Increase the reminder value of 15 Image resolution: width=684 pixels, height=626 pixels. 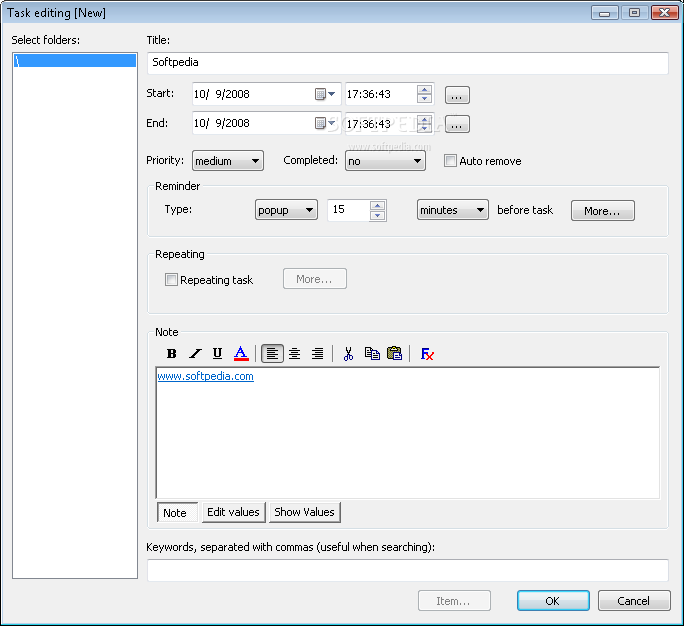(378, 205)
